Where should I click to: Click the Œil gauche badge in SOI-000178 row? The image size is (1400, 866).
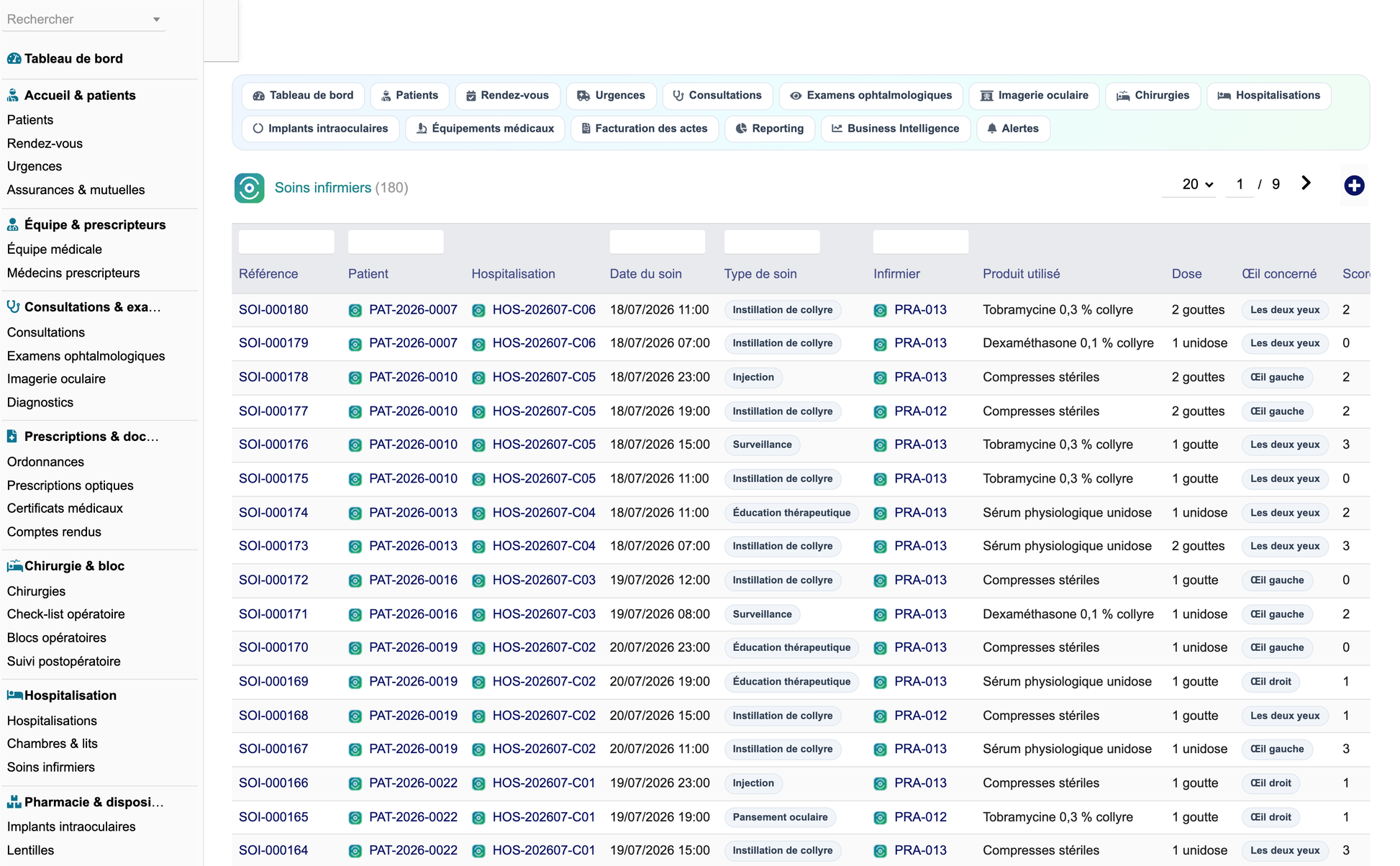point(1277,377)
